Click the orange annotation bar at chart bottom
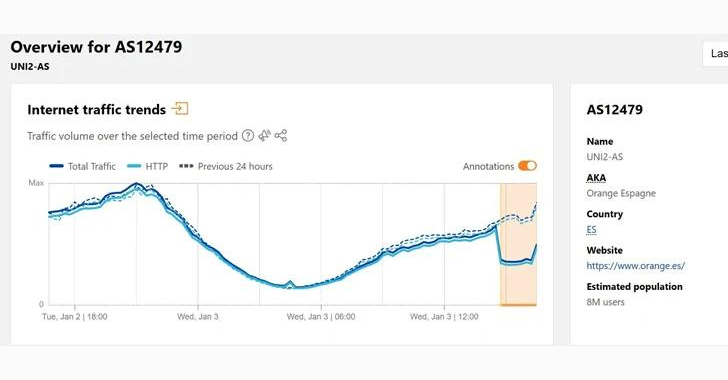The width and height of the screenshot is (728, 380). (518, 305)
